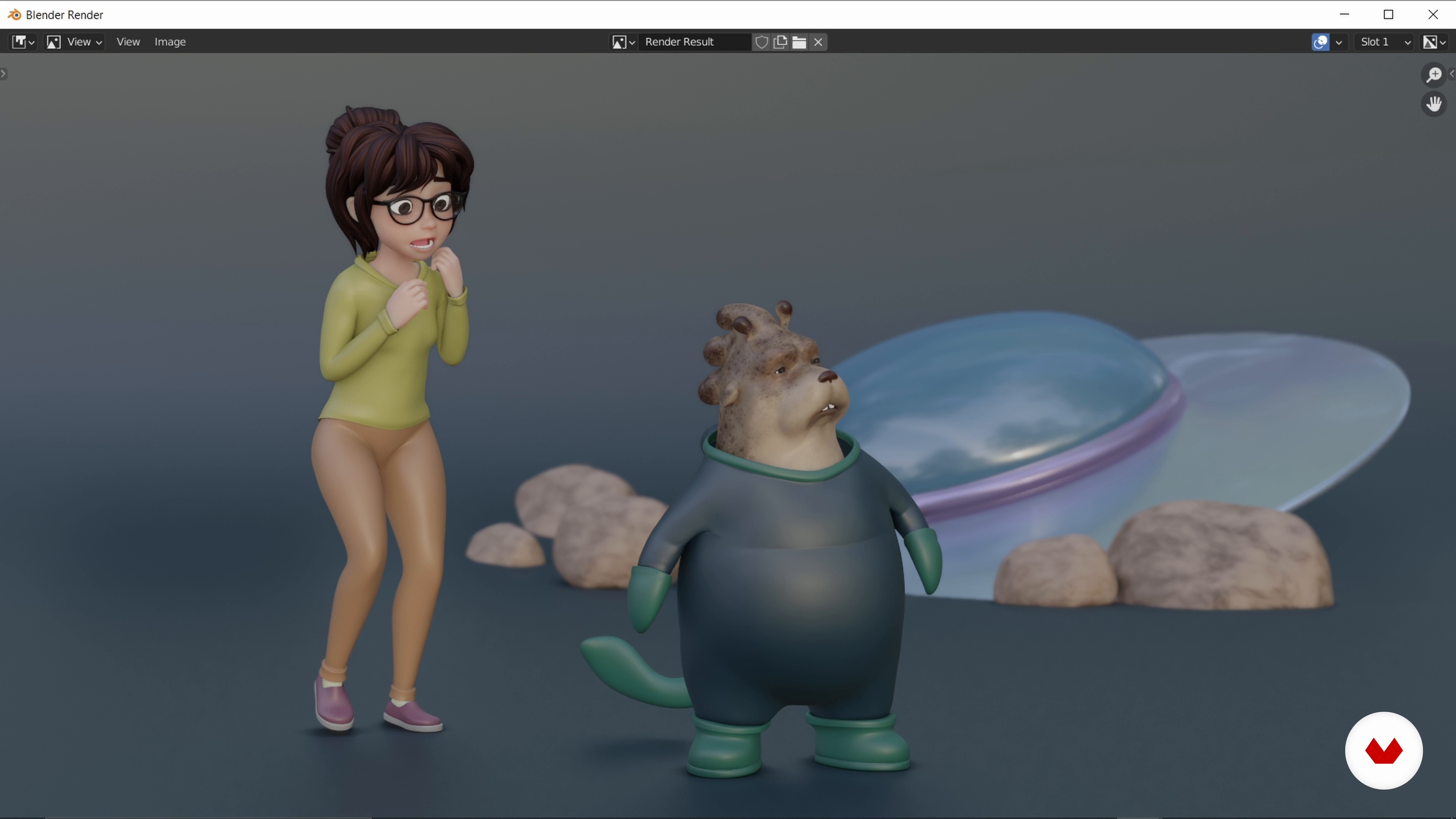Click the Render Result name field
1456x819 pixels.
point(695,42)
